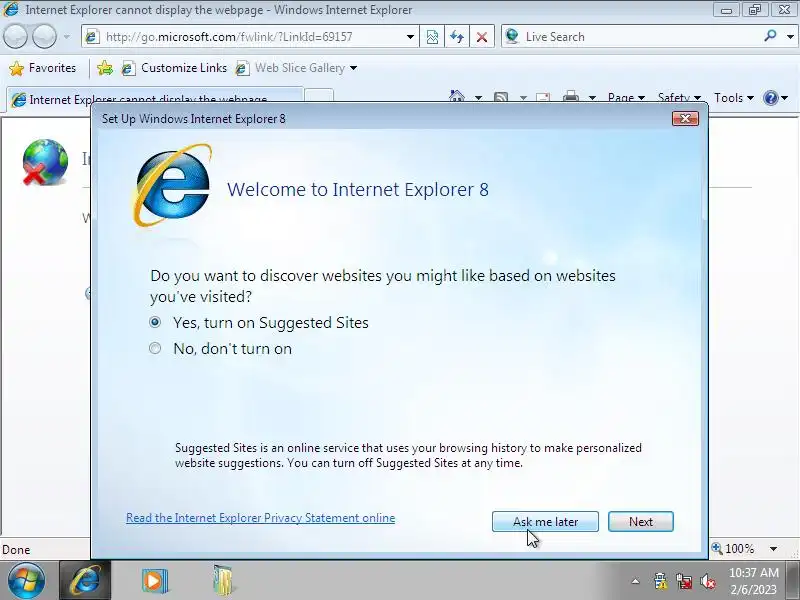Click the zoom level 100% button
800x600 pixels.
pos(733,548)
